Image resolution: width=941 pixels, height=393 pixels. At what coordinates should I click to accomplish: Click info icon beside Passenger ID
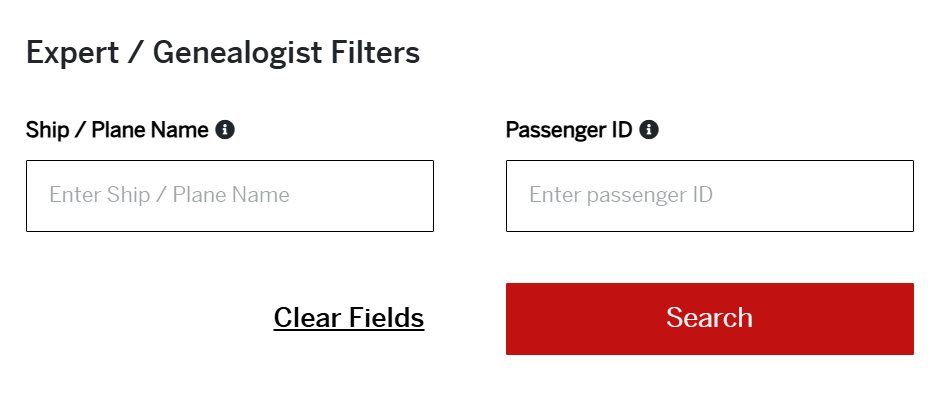click(649, 130)
